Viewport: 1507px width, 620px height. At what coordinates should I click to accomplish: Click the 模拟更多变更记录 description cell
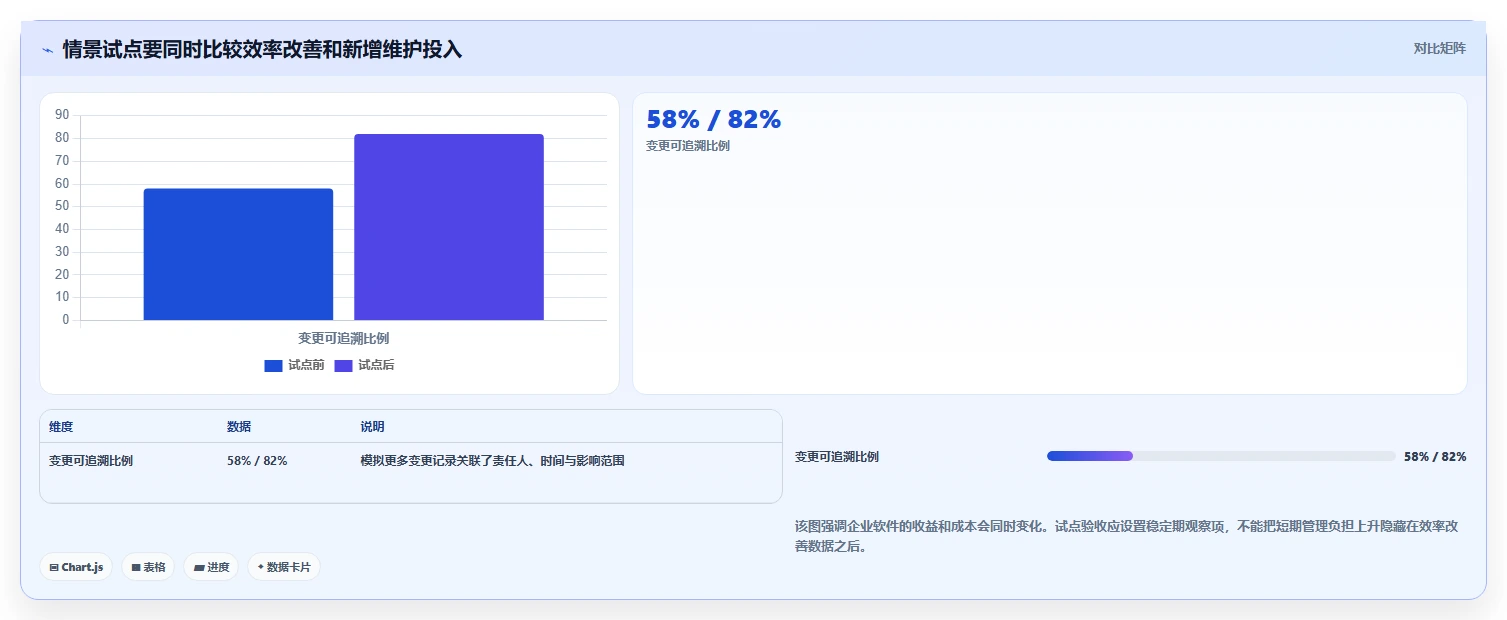point(492,461)
